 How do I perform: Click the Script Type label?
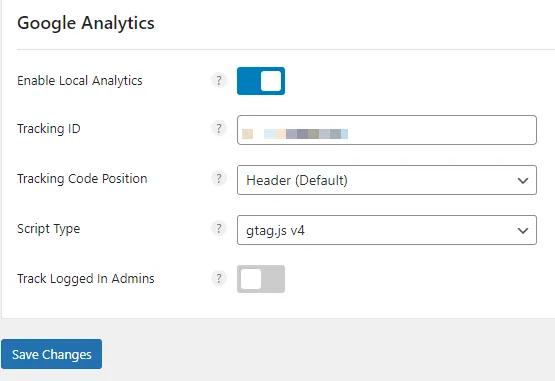(48, 229)
